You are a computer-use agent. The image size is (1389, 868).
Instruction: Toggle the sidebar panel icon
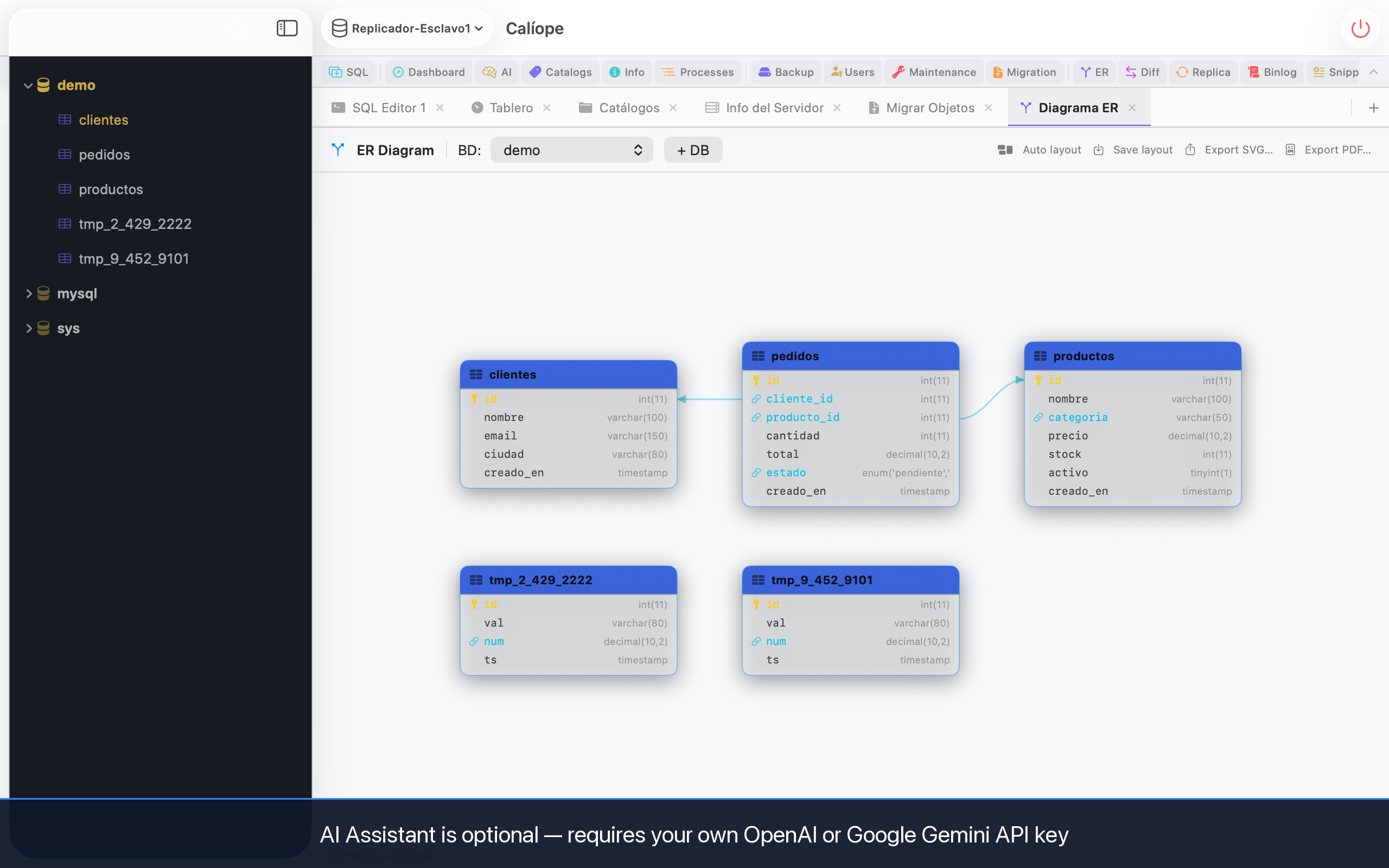point(287,28)
